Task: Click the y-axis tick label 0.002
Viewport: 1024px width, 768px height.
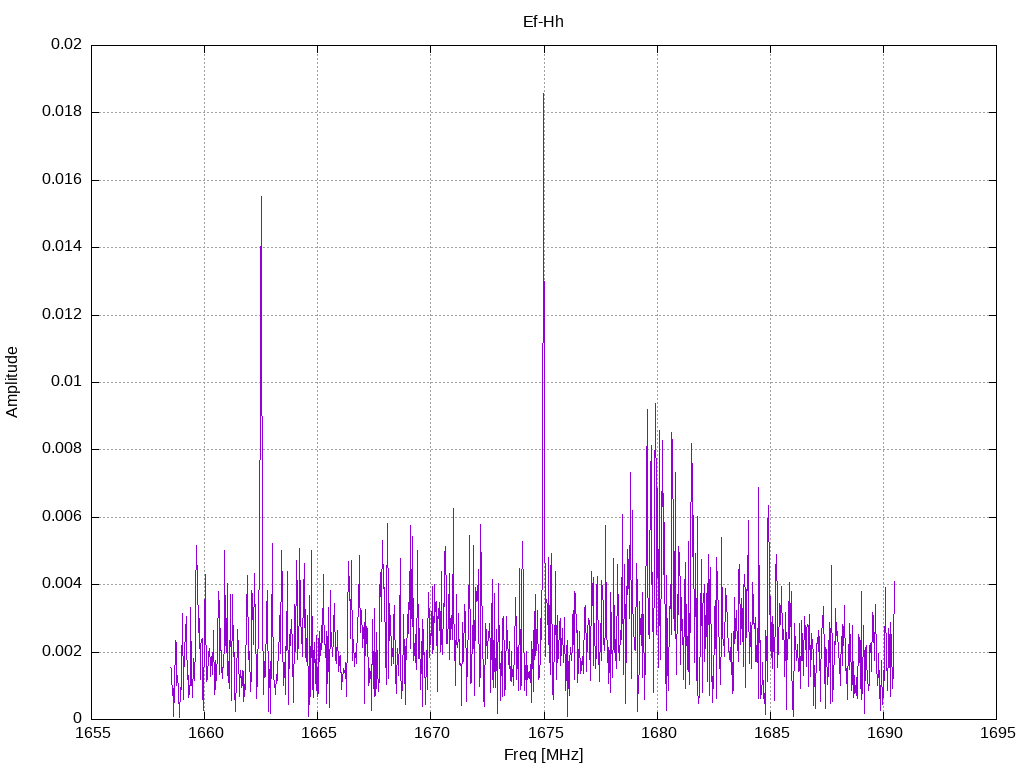Action: 62,651
